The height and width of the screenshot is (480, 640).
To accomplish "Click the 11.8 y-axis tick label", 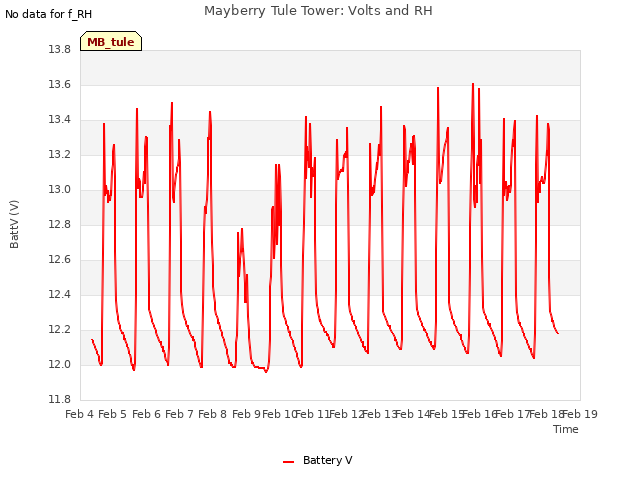I will tap(60, 400).
